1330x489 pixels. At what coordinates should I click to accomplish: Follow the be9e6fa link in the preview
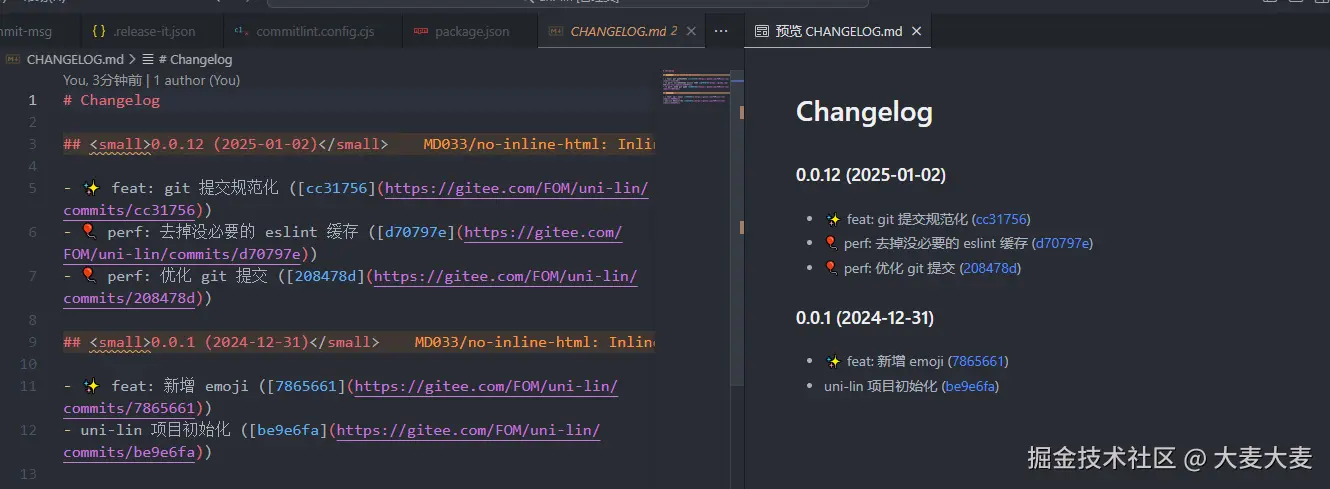(970, 386)
